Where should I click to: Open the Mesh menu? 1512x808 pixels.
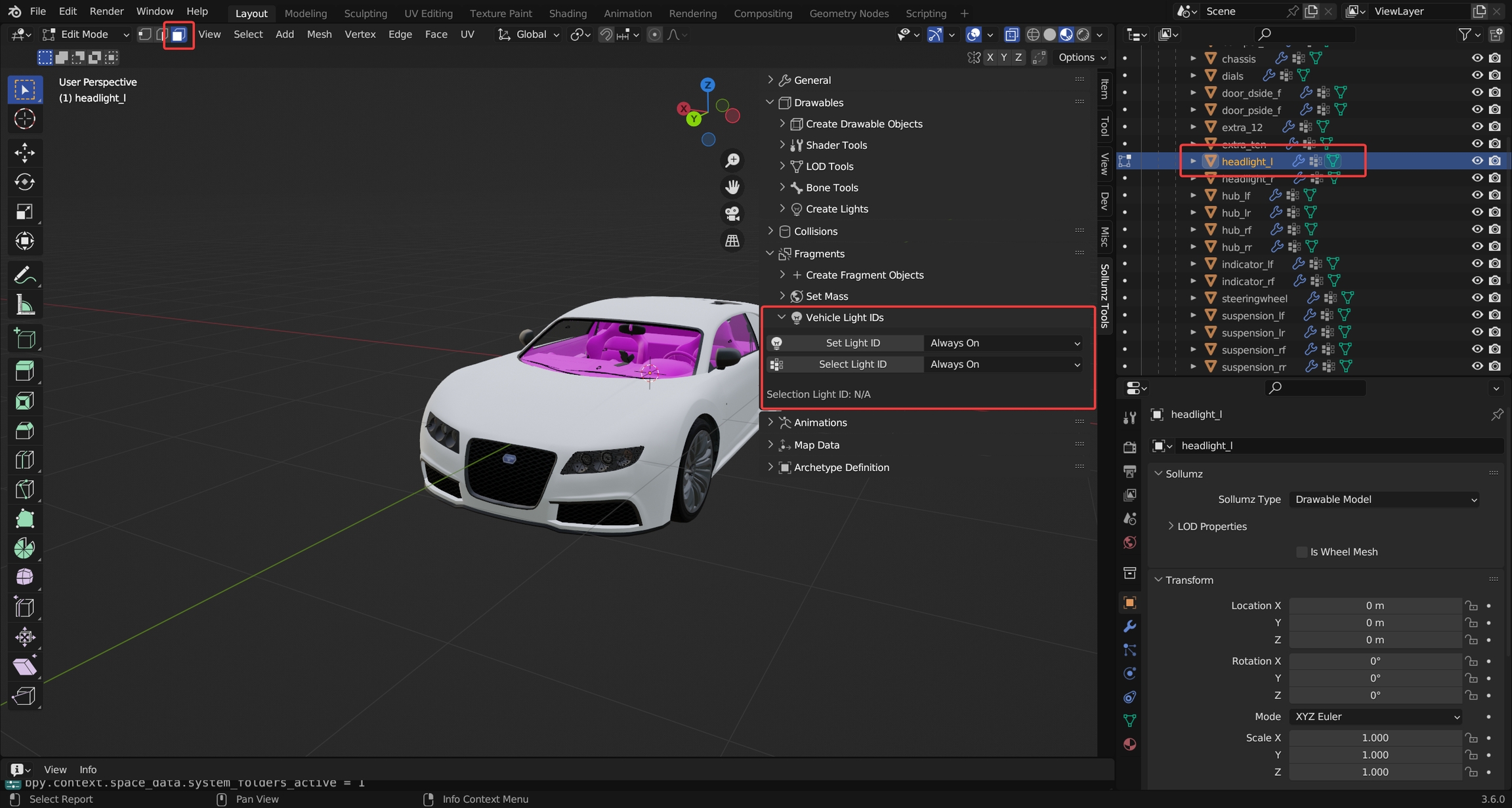coord(319,34)
